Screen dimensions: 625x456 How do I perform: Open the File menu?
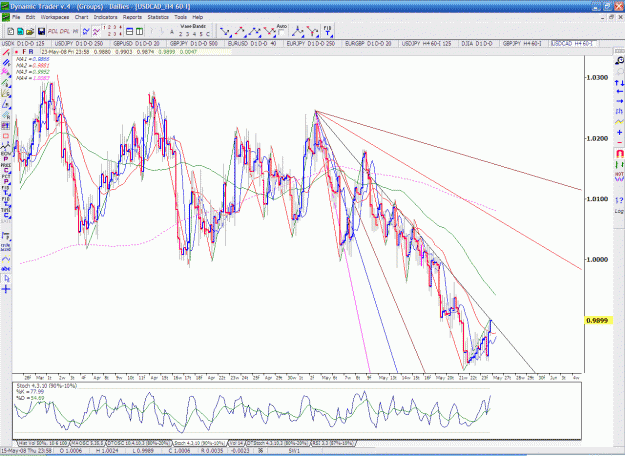click(x=16, y=17)
